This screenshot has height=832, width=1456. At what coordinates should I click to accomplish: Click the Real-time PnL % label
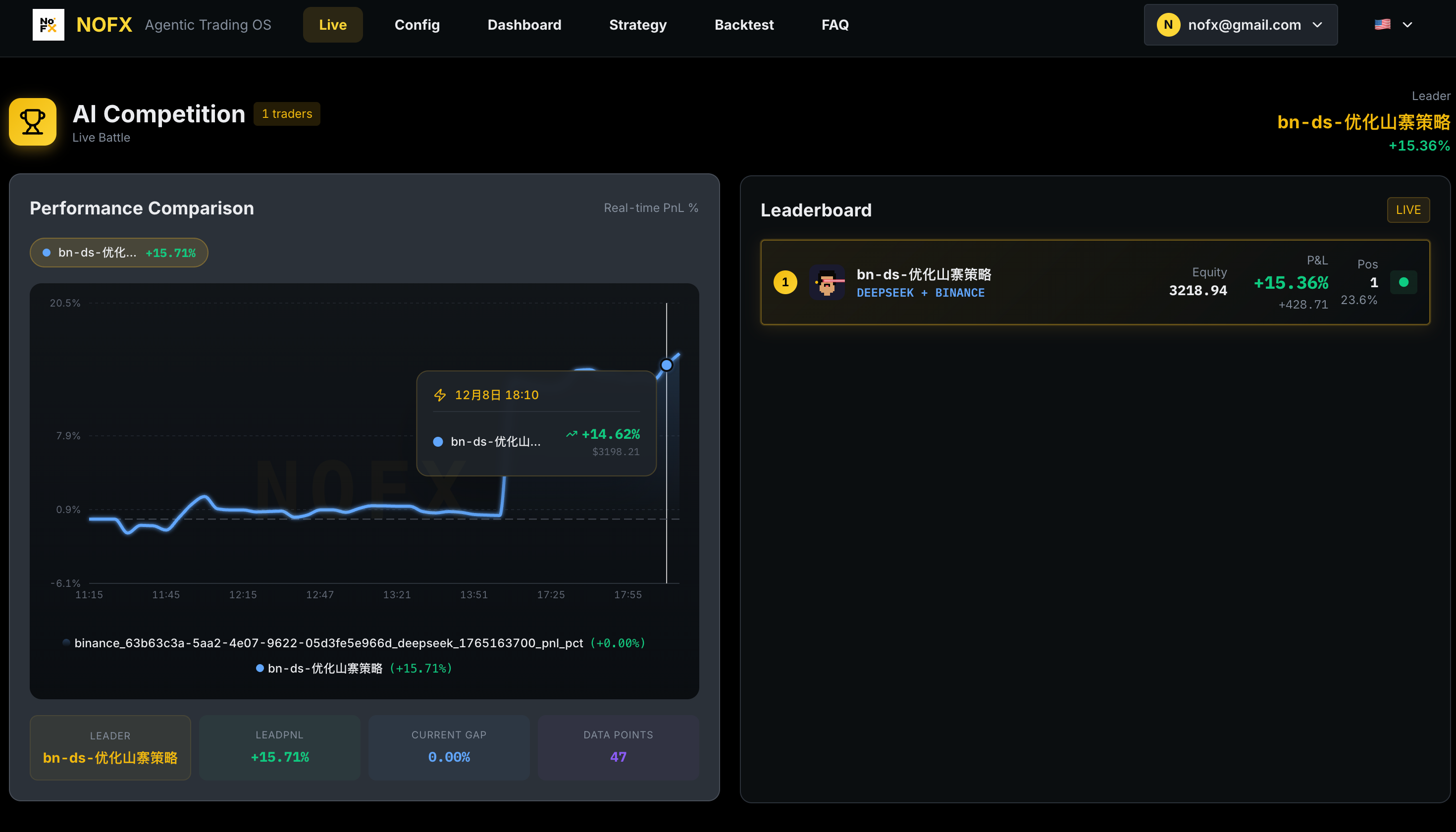pyautogui.click(x=651, y=208)
